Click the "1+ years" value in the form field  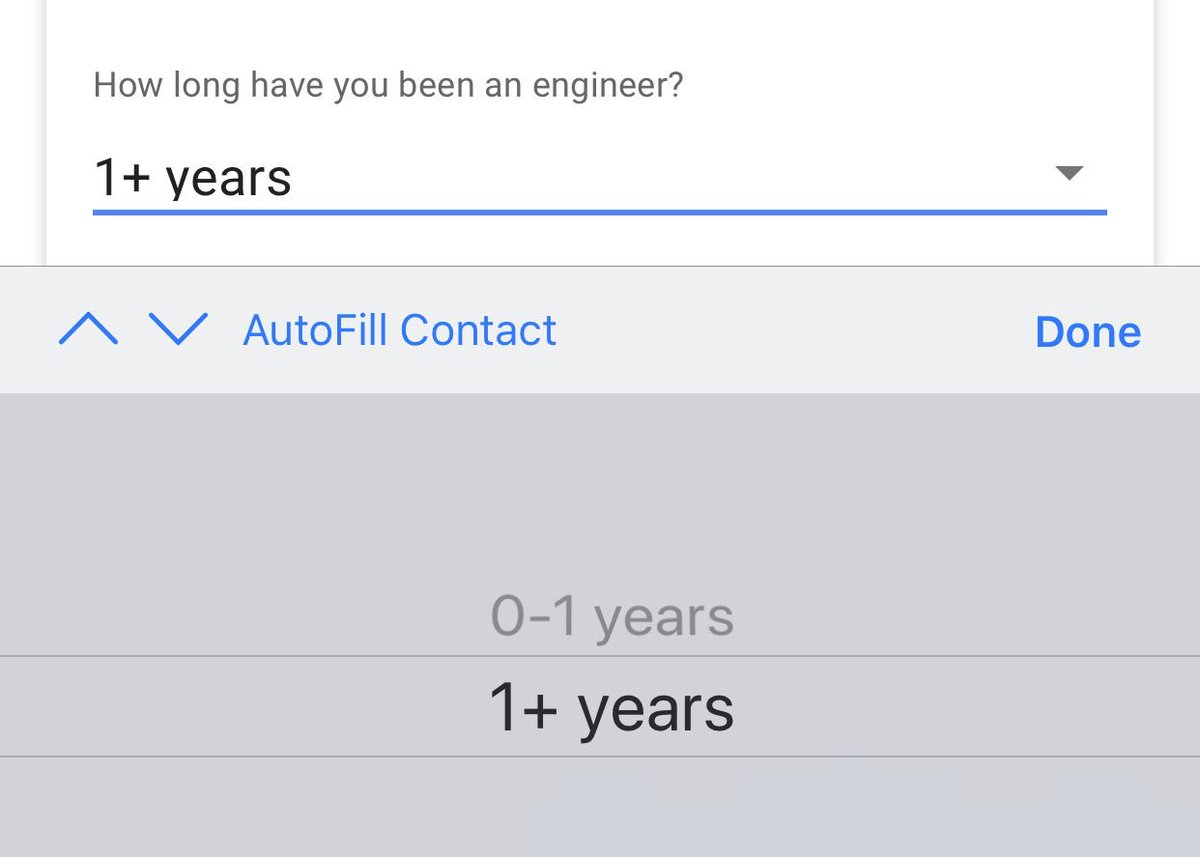point(192,178)
